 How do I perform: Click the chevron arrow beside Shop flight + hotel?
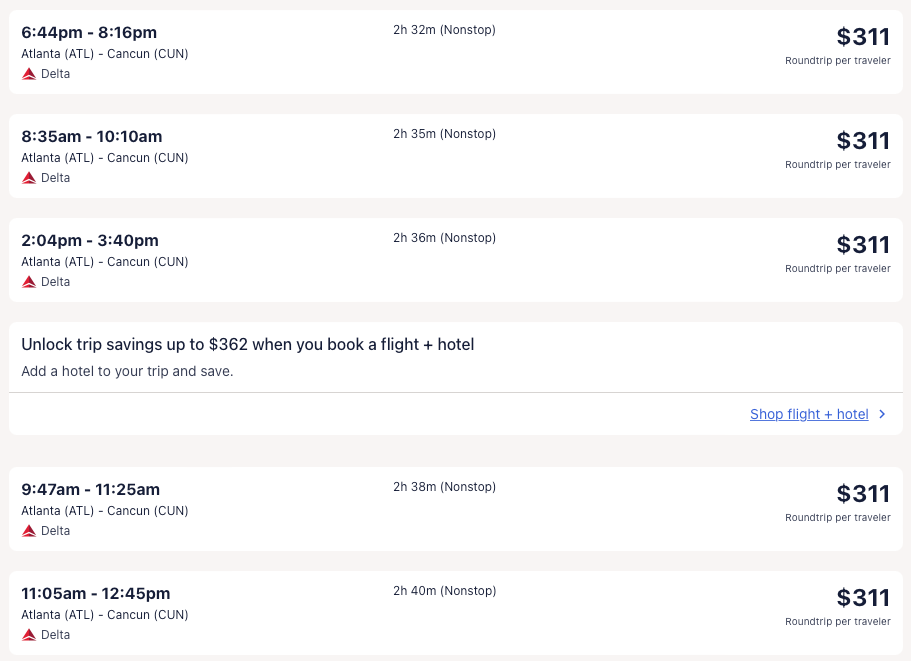coord(882,414)
